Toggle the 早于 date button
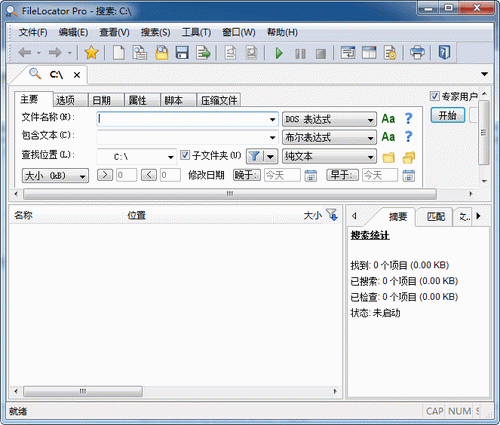The image size is (500, 425). coord(343,175)
